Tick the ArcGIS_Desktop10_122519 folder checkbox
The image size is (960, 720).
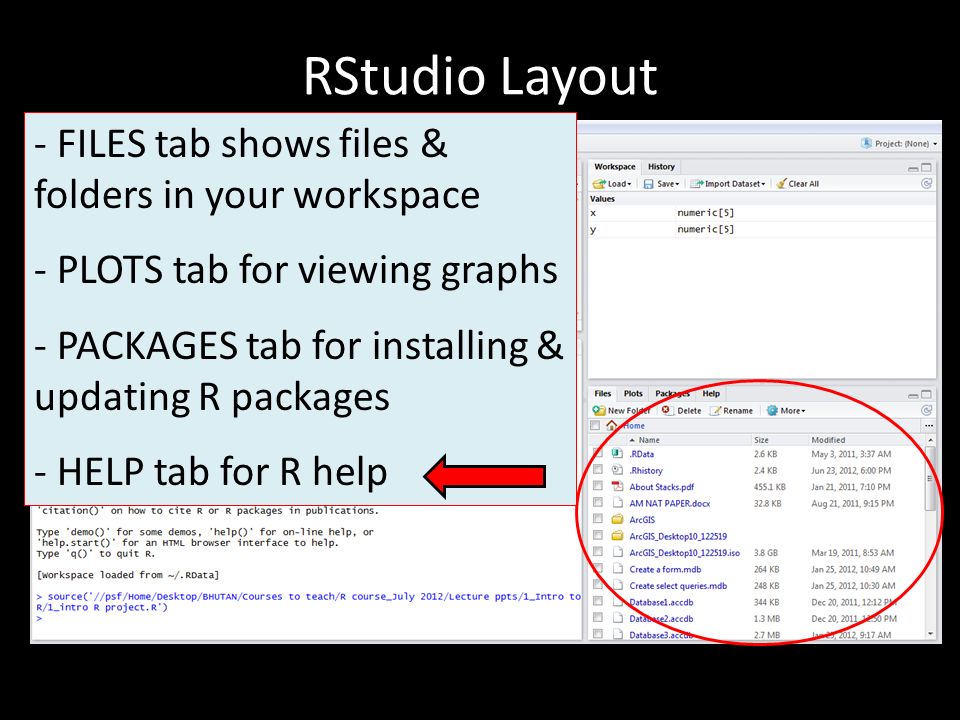pyautogui.click(x=598, y=536)
